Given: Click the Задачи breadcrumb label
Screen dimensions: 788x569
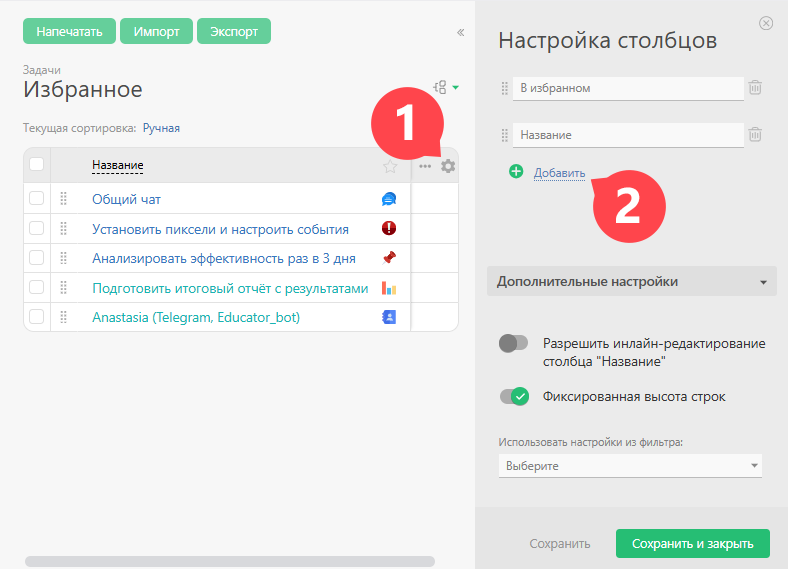Looking at the screenshot, I should pos(42,70).
